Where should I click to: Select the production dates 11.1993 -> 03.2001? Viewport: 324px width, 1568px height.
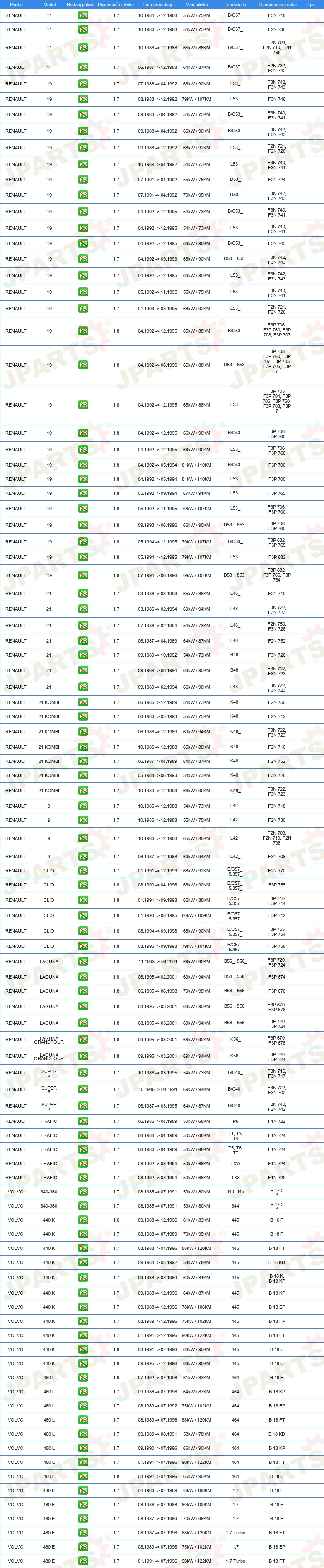coord(157,962)
